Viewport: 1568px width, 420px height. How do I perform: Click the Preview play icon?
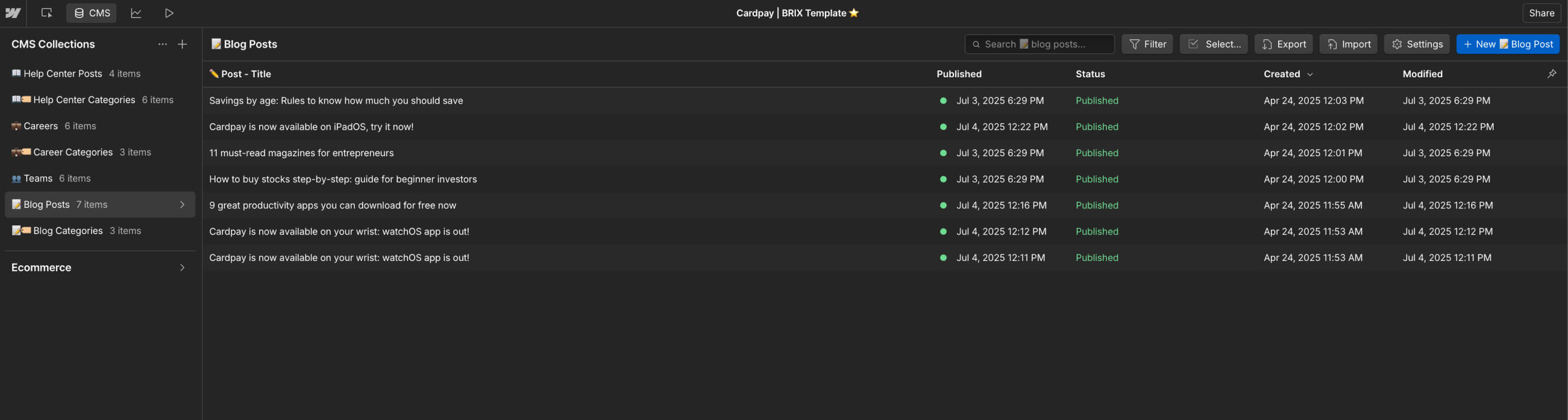[169, 13]
